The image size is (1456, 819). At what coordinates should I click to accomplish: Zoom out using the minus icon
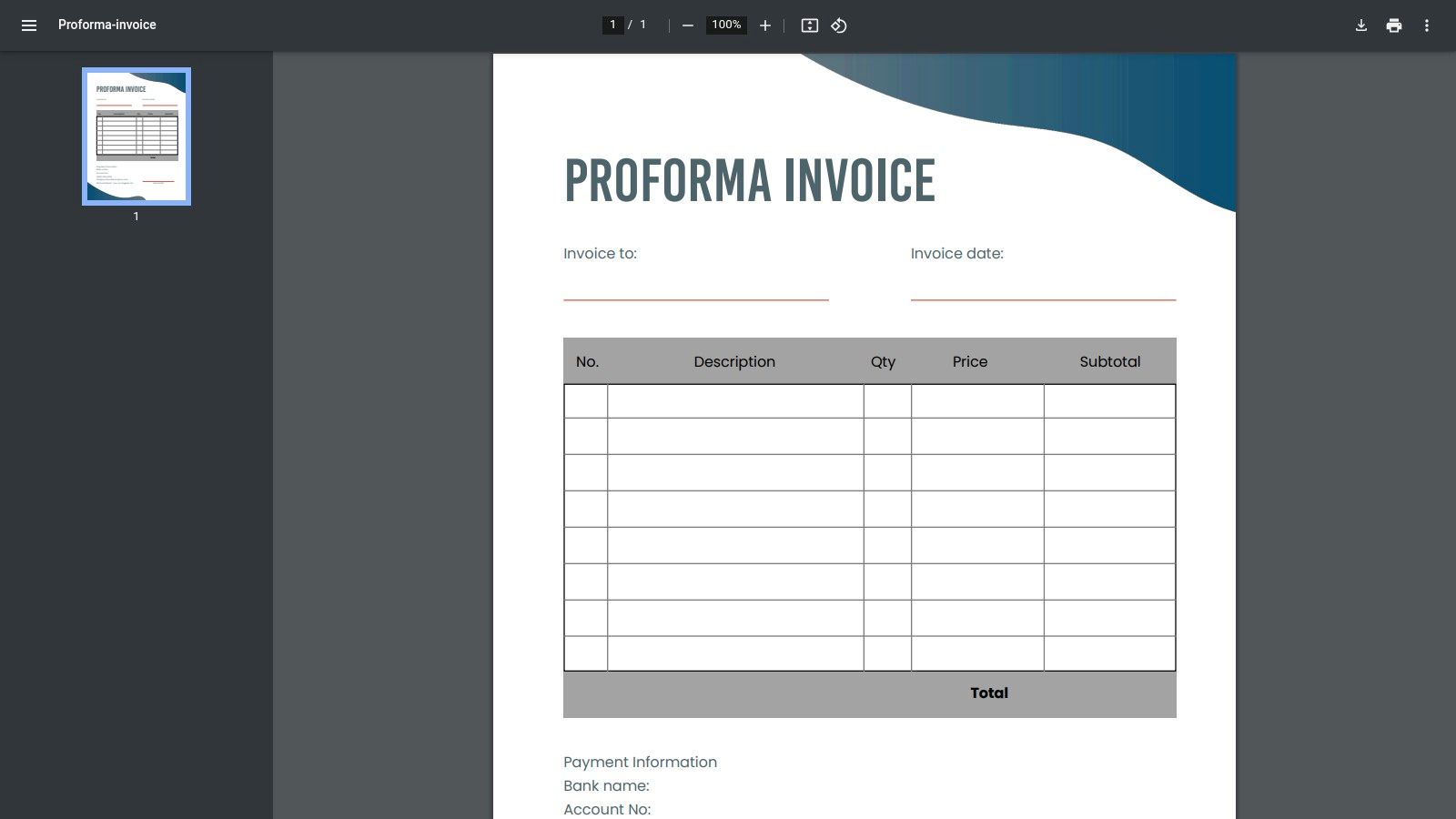(x=687, y=25)
